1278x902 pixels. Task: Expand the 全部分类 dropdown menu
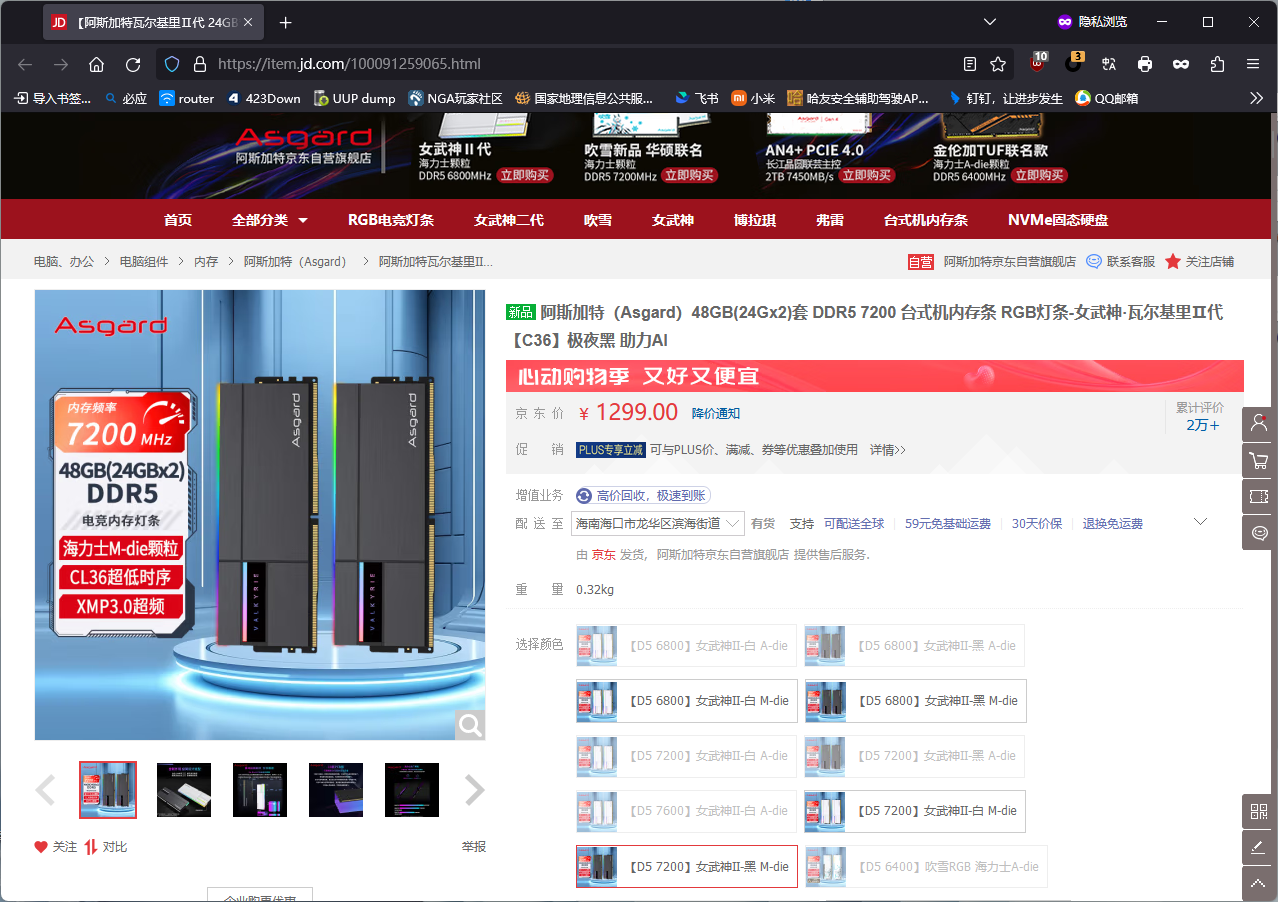pos(270,220)
